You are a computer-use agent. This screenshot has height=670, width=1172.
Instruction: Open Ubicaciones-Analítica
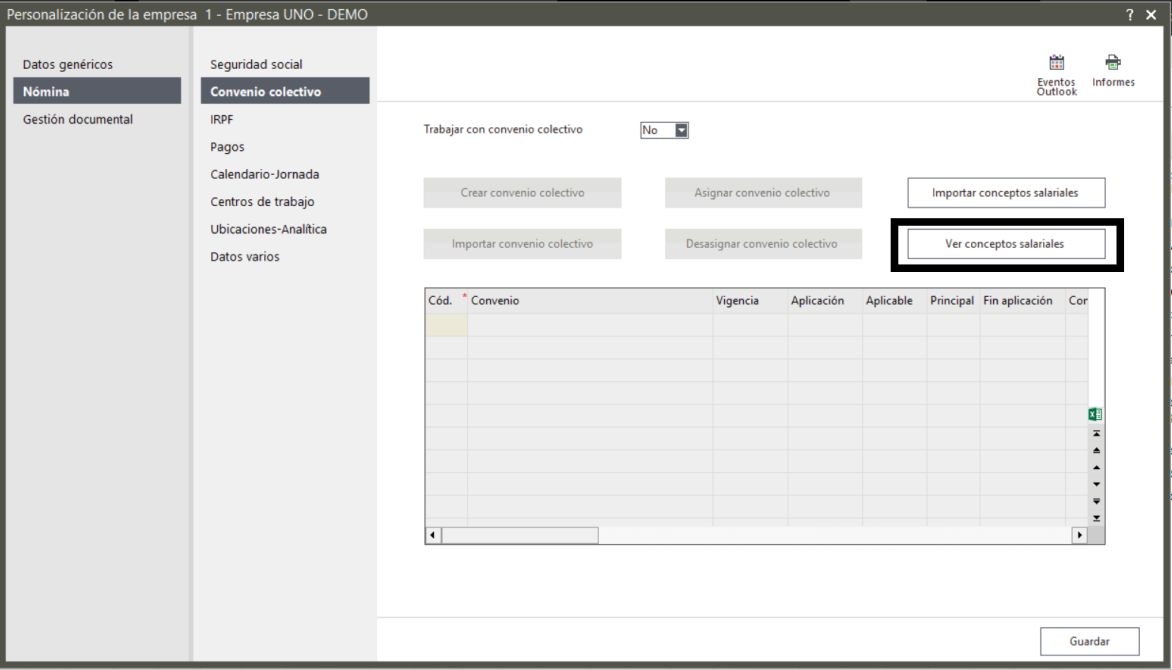(x=268, y=229)
